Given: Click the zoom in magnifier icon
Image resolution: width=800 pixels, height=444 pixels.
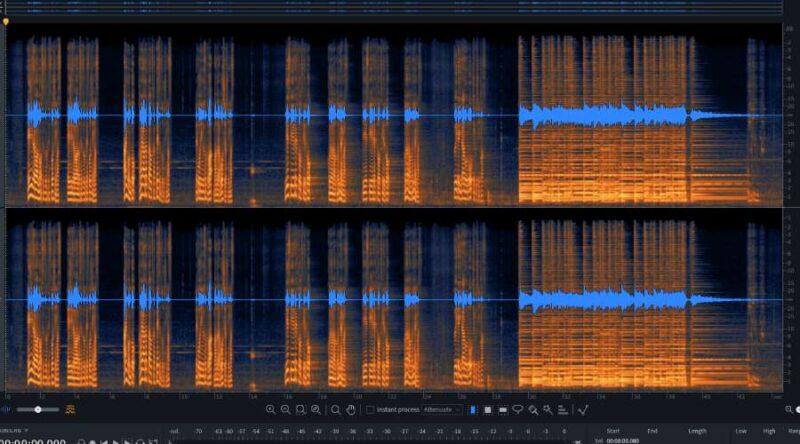Looking at the screenshot, I should [x=271, y=410].
